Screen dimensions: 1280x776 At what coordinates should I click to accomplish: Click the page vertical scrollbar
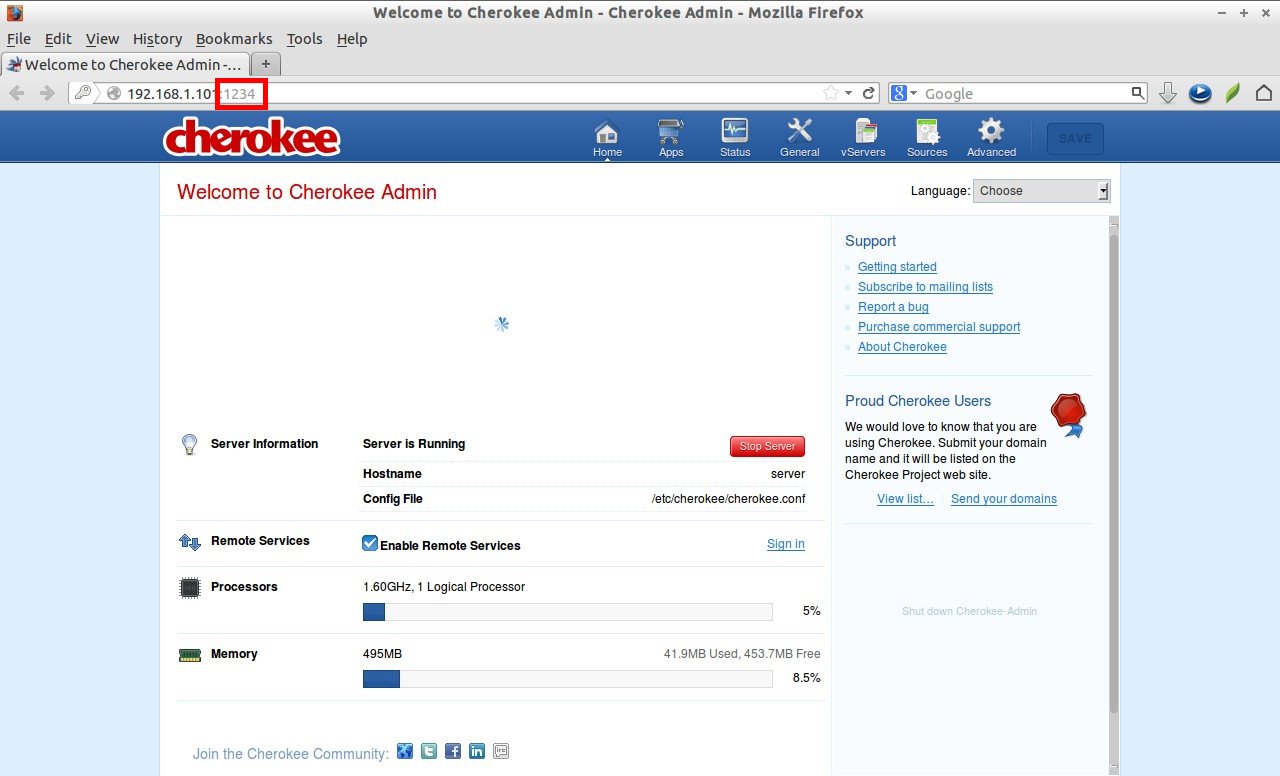tap(1114, 495)
